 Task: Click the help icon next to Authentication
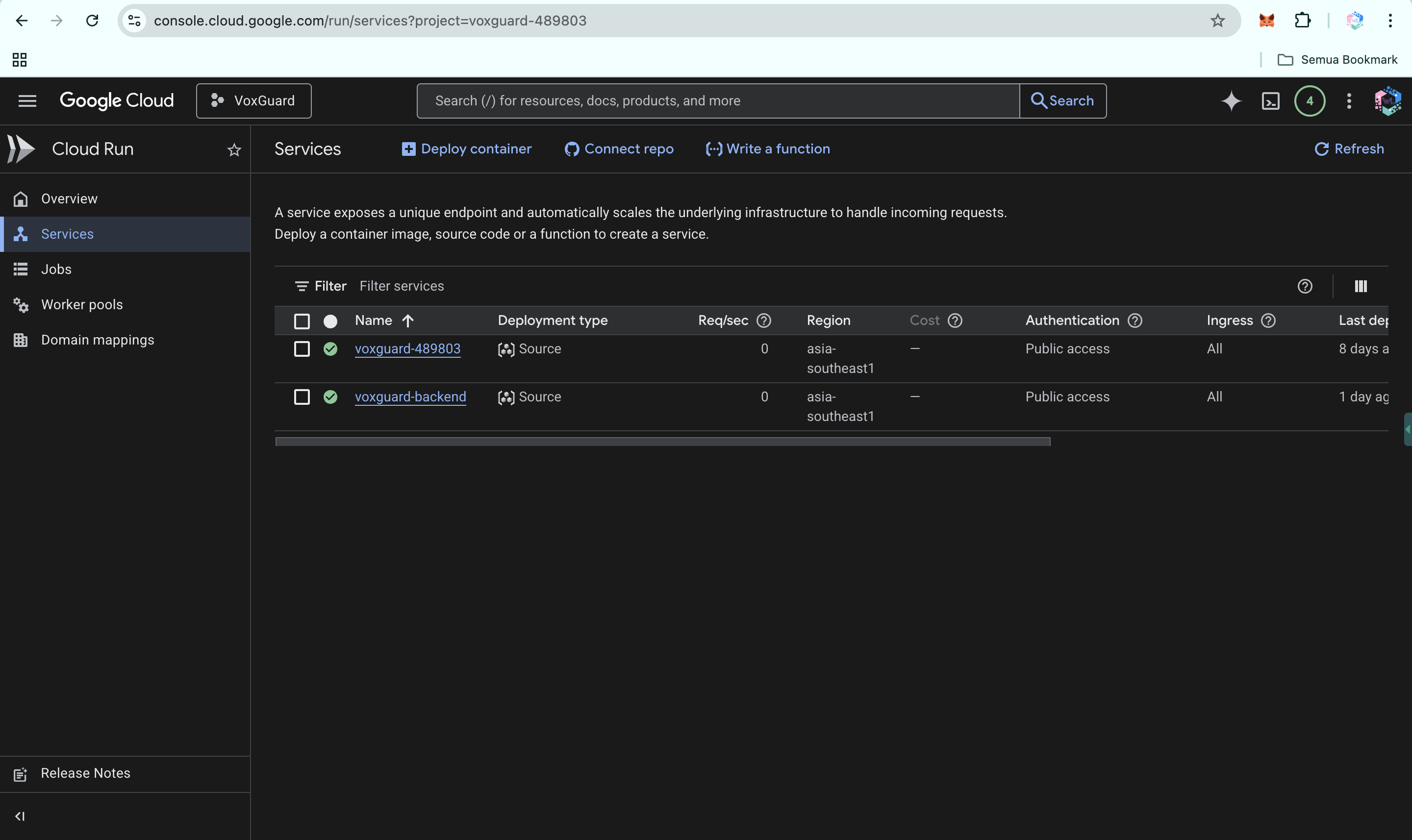click(x=1135, y=321)
